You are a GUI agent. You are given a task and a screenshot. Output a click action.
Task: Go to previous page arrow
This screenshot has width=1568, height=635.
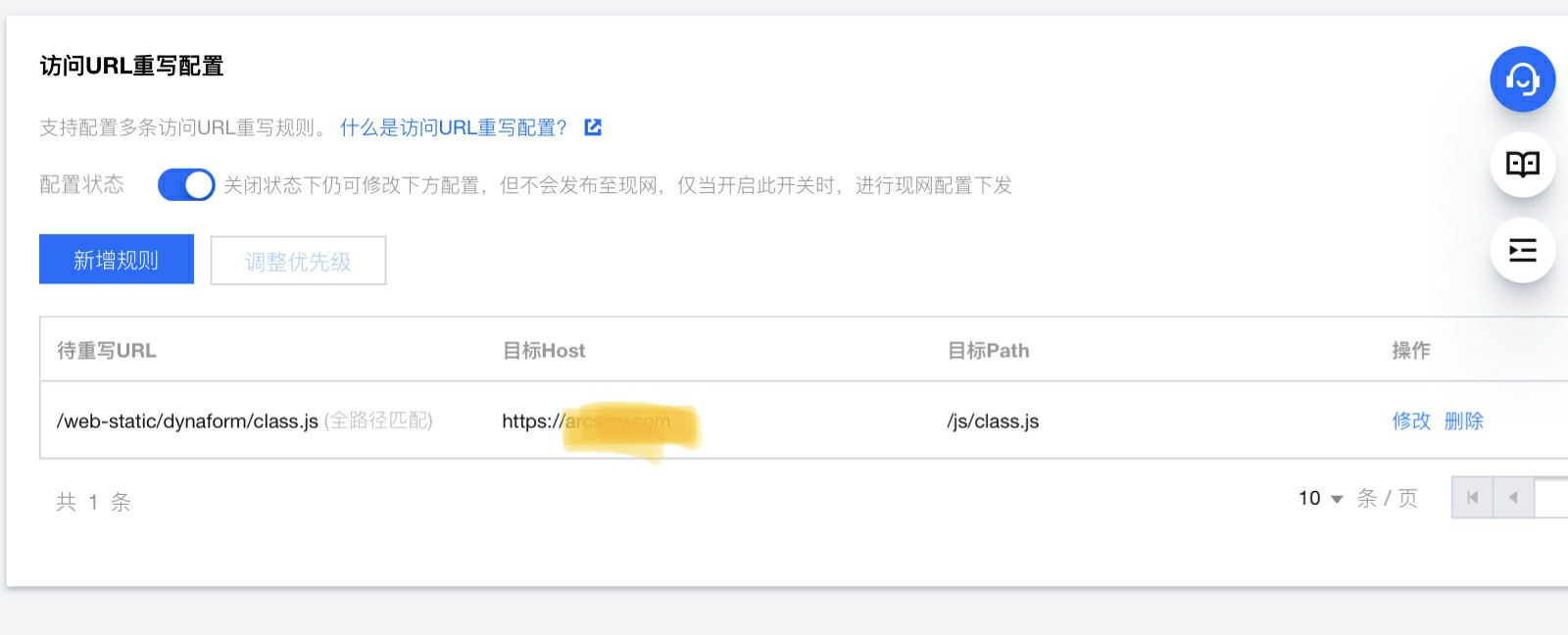(x=1513, y=498)
